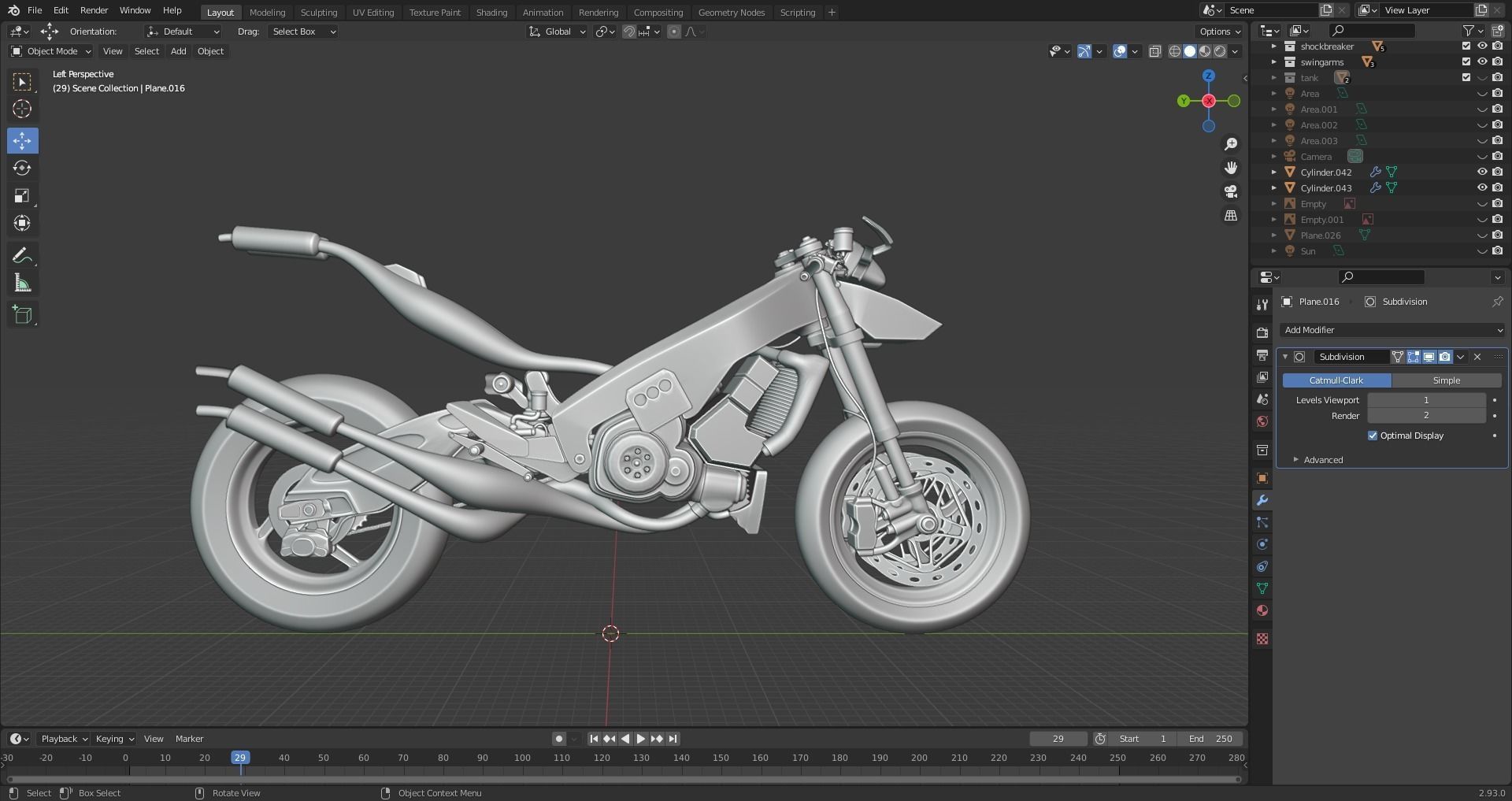Open the Modifier properties wrench tab
Viewport: 1512px width, 801px height.
1262,500
